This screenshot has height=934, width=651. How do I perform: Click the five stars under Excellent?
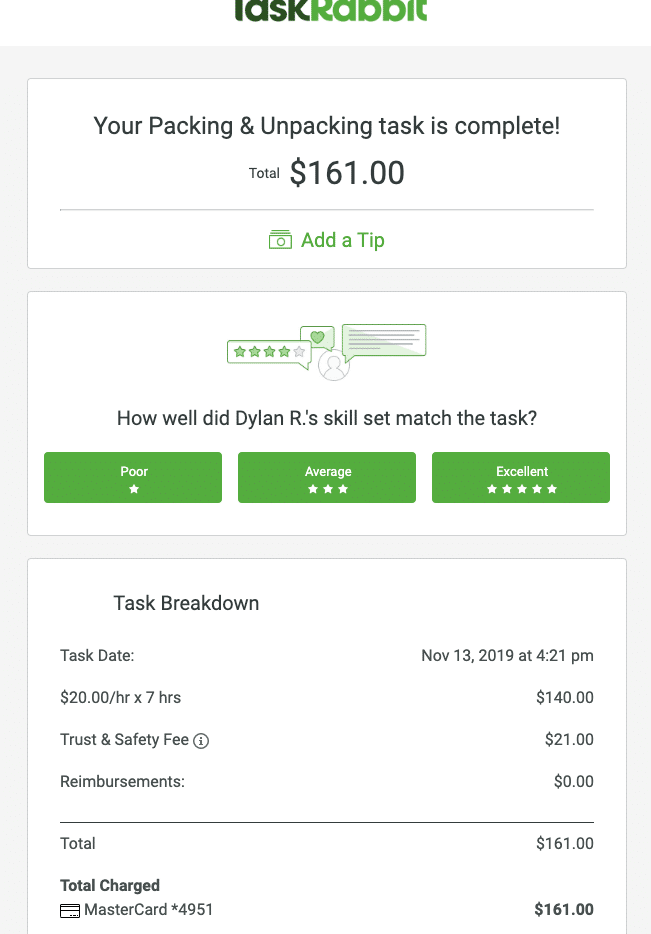click(x=521, y=490)
